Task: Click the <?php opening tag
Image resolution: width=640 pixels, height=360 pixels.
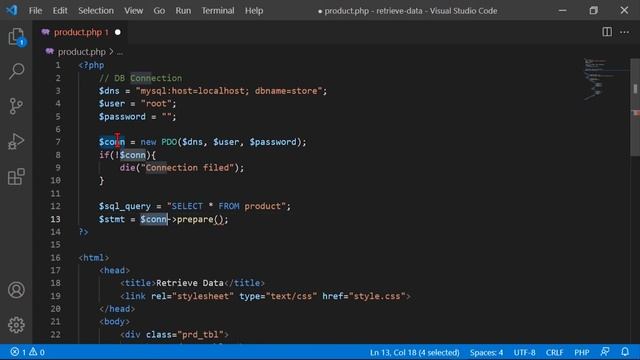Action: pos(91,65)
